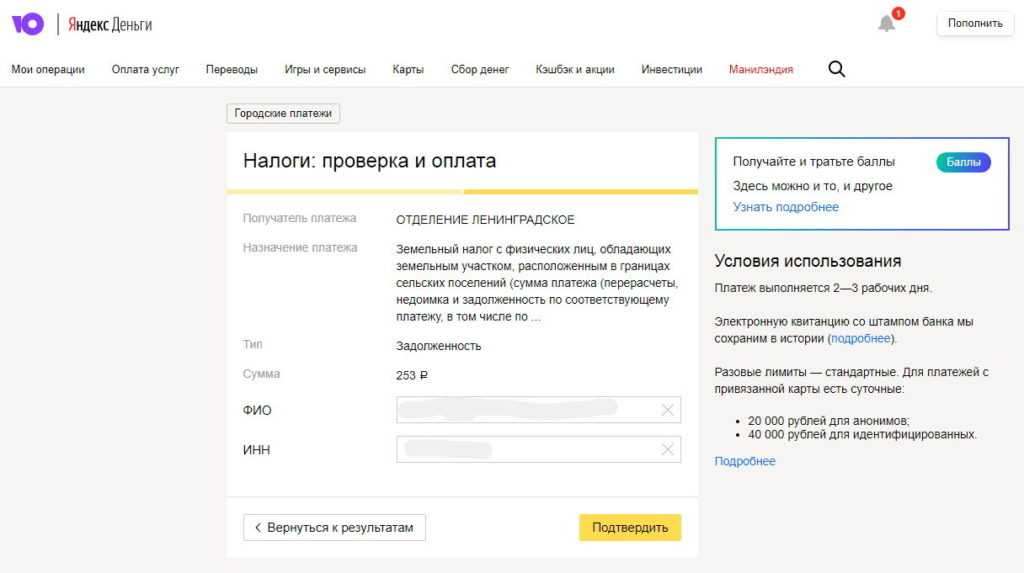
Task: Clear the ИНН field with X icon
Action: pos(668,450)
